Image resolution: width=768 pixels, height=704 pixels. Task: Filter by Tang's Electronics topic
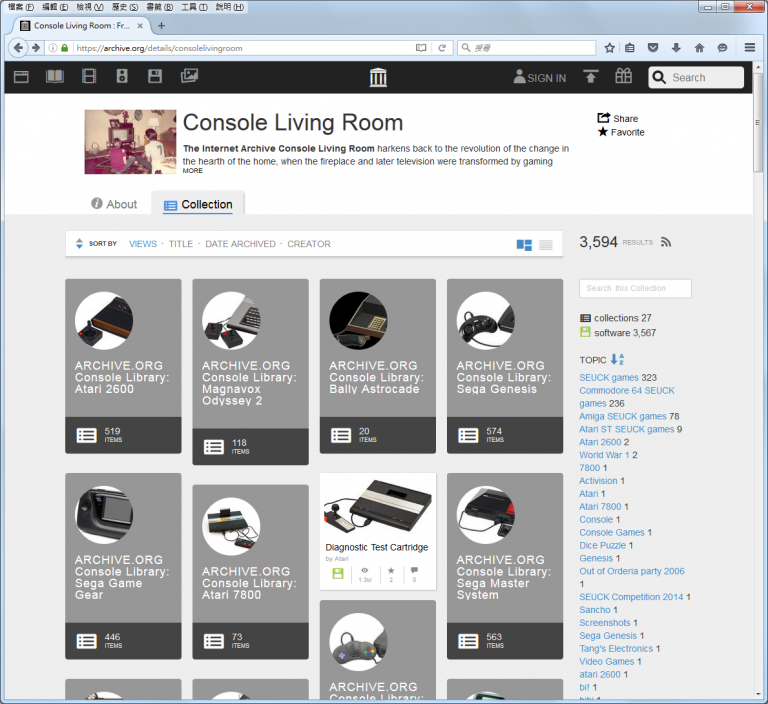[x=616, y=648]
